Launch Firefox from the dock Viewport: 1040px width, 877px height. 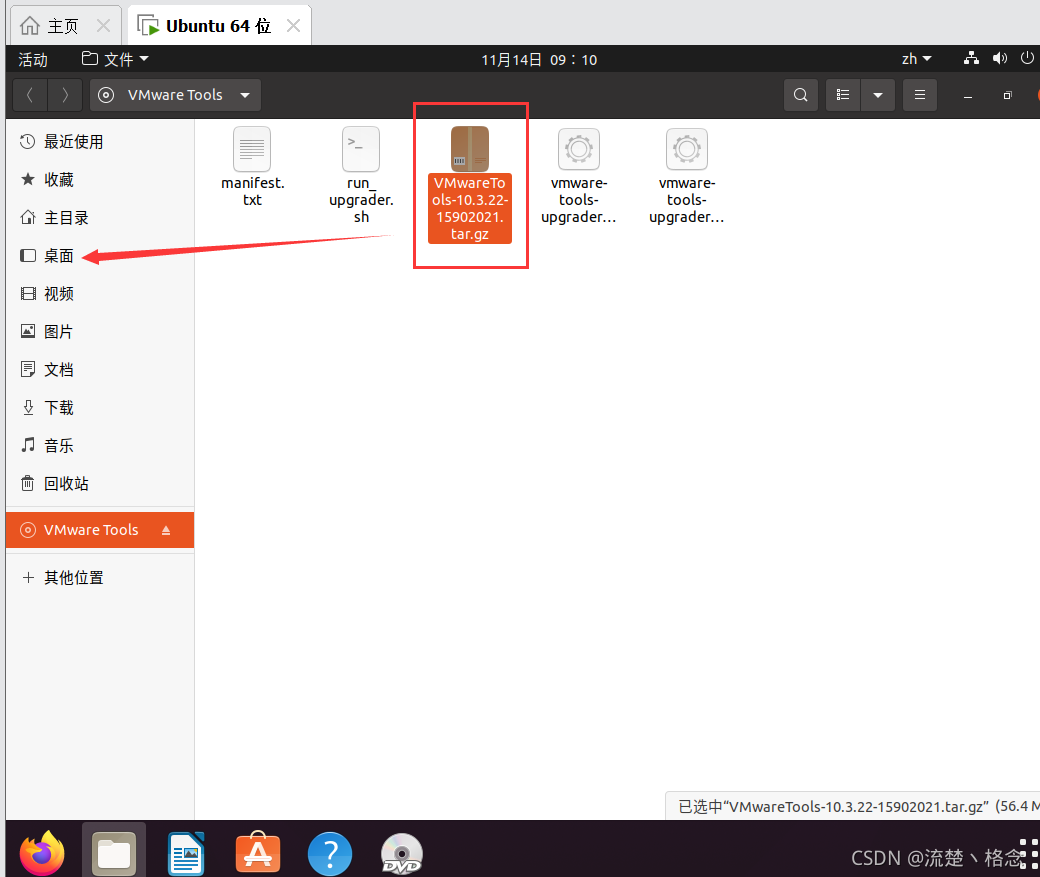click(x=42, y=854)
